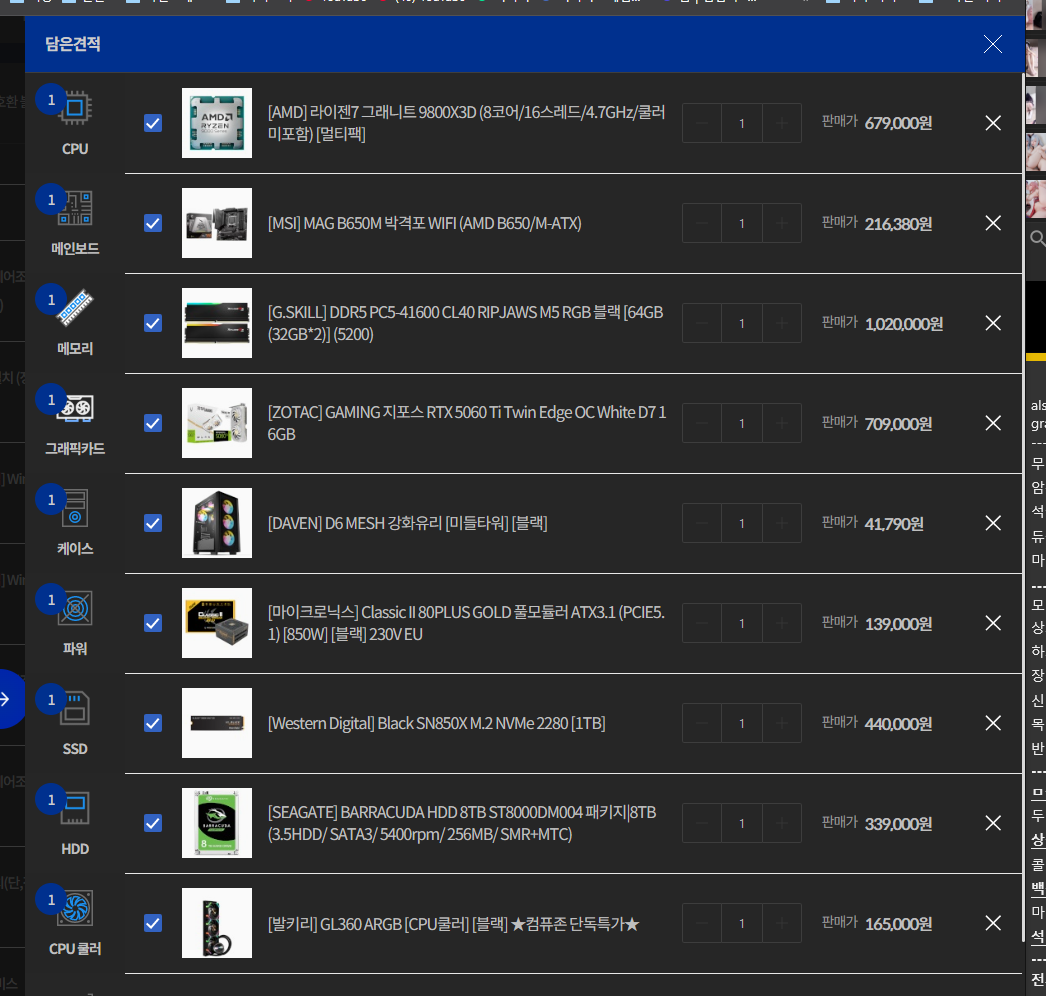
Task: Select the CPU category icon
Action: 75,108
